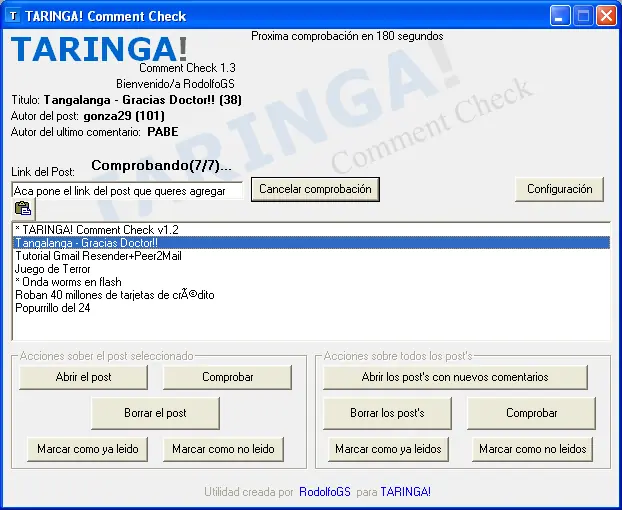Click 'Marcar como ya leido' button

(x=87, y=449)
